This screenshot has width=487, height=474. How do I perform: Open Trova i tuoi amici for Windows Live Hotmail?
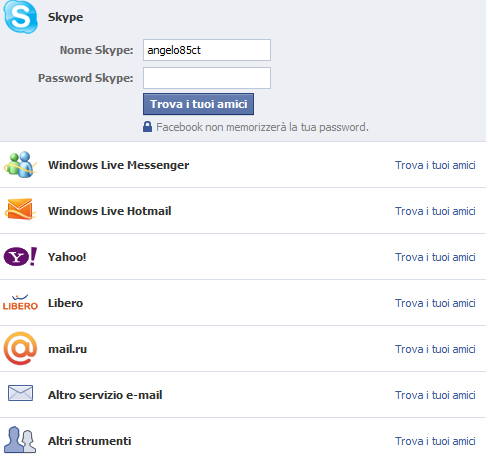click(x=435, y=211)
